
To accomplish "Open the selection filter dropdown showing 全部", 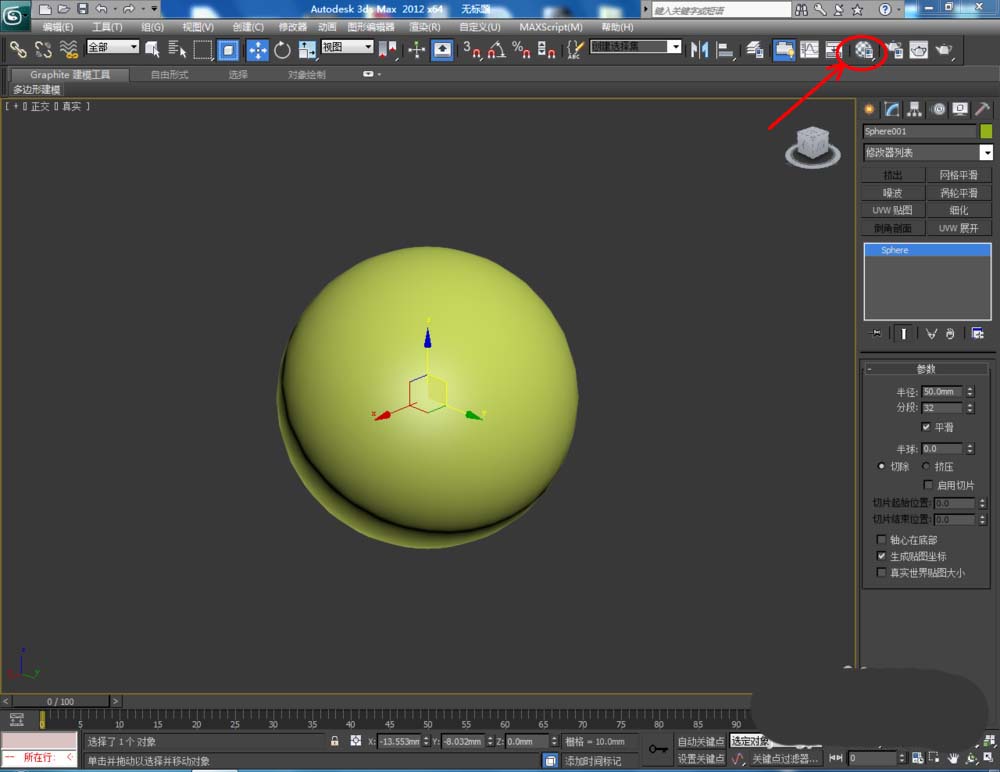I will click(112, 47).
